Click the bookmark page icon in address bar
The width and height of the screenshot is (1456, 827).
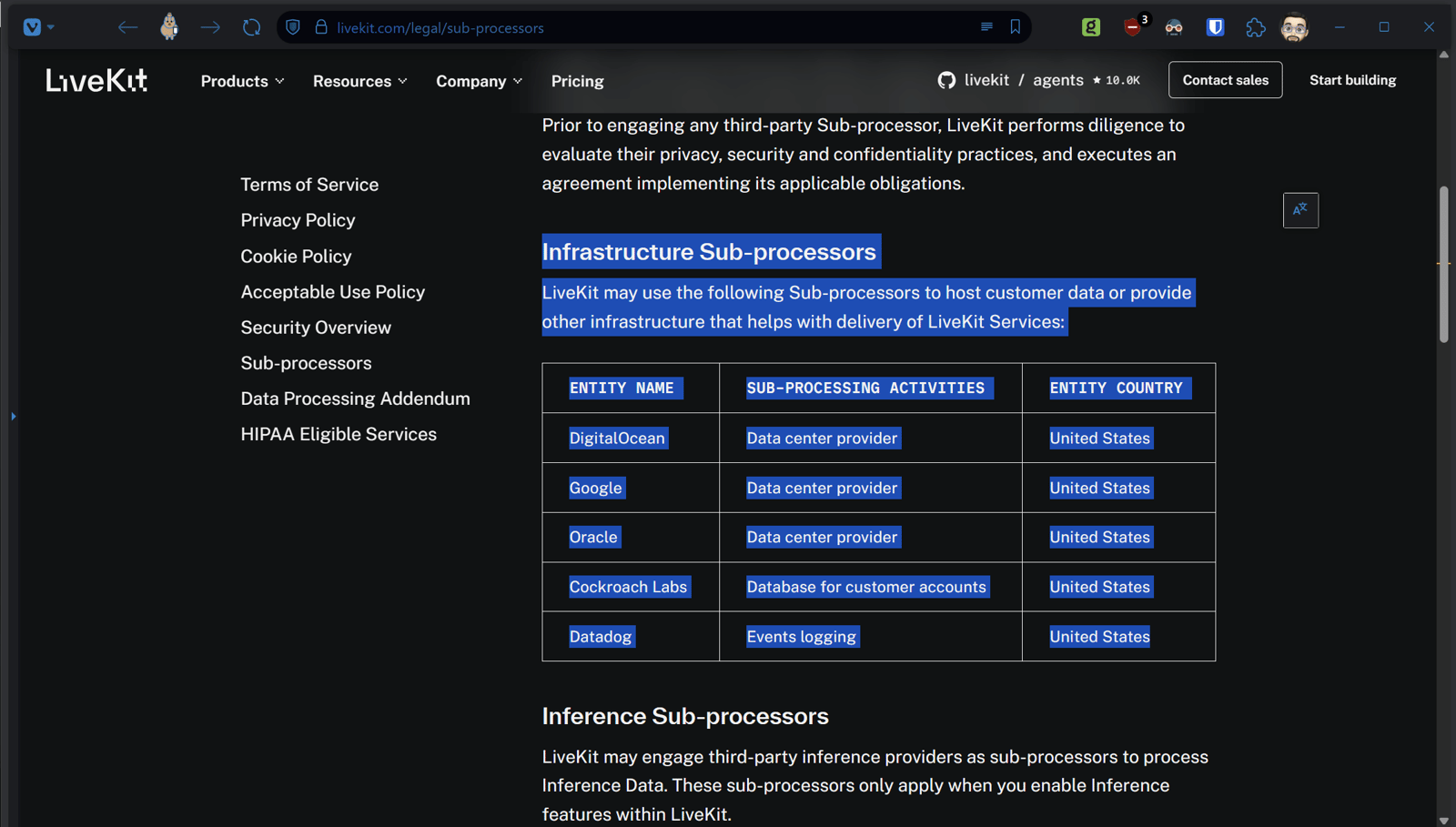pos(1016,27)
